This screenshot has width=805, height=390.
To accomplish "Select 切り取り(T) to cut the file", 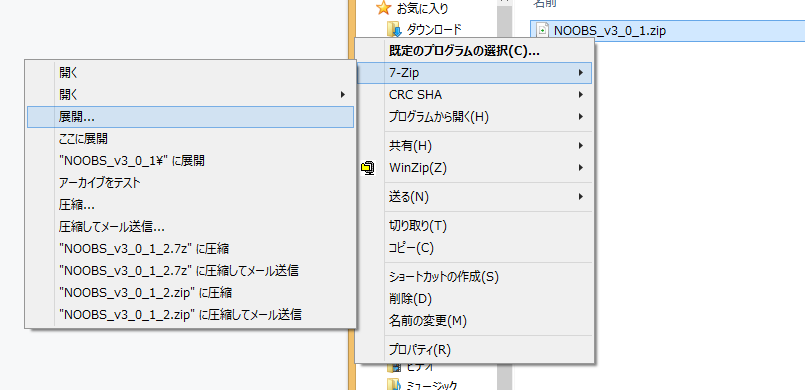I will click(474, 225).
